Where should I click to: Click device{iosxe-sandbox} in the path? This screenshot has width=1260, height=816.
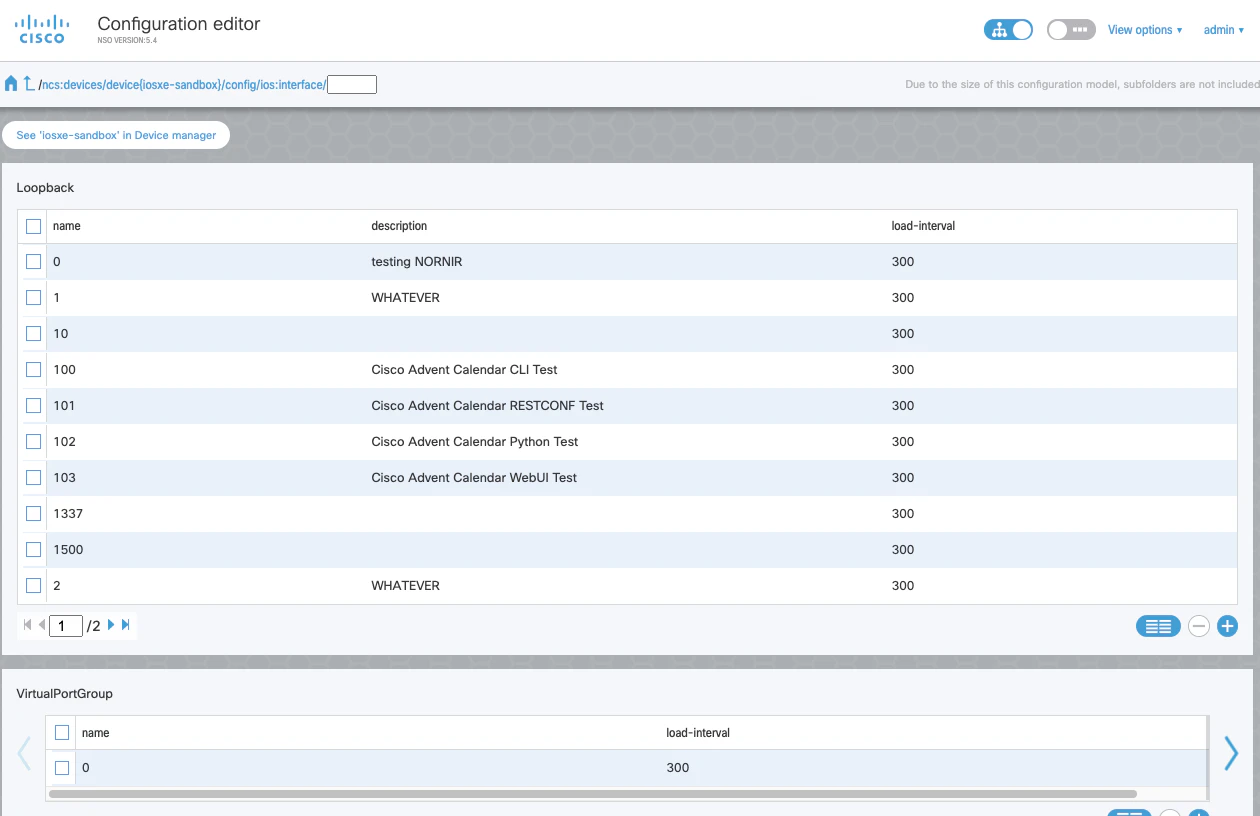164,85
